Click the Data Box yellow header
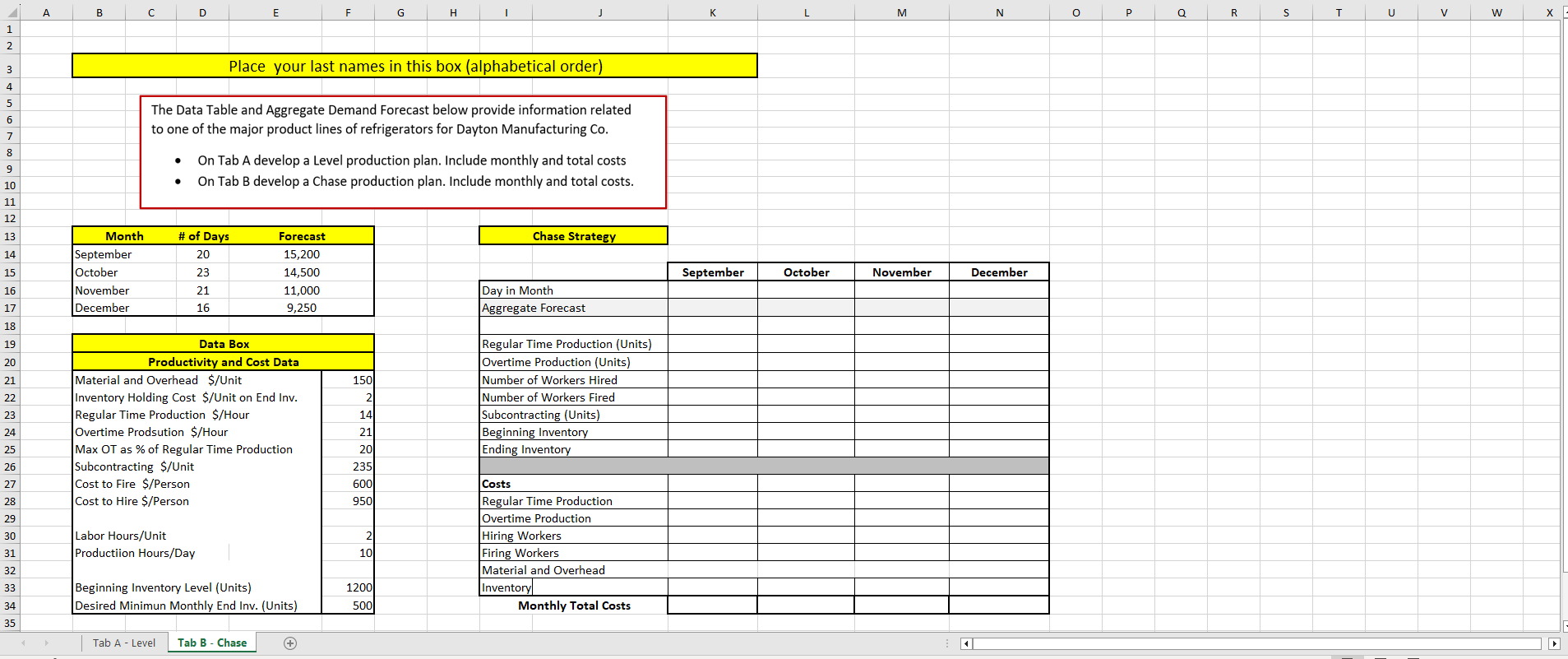1568x659 pixels. [x=224, y=344]
